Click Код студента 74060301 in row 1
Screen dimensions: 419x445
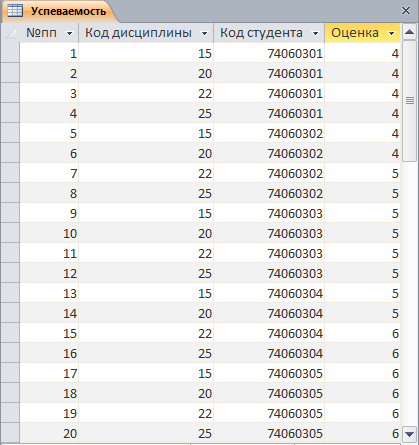coord(269,53)
